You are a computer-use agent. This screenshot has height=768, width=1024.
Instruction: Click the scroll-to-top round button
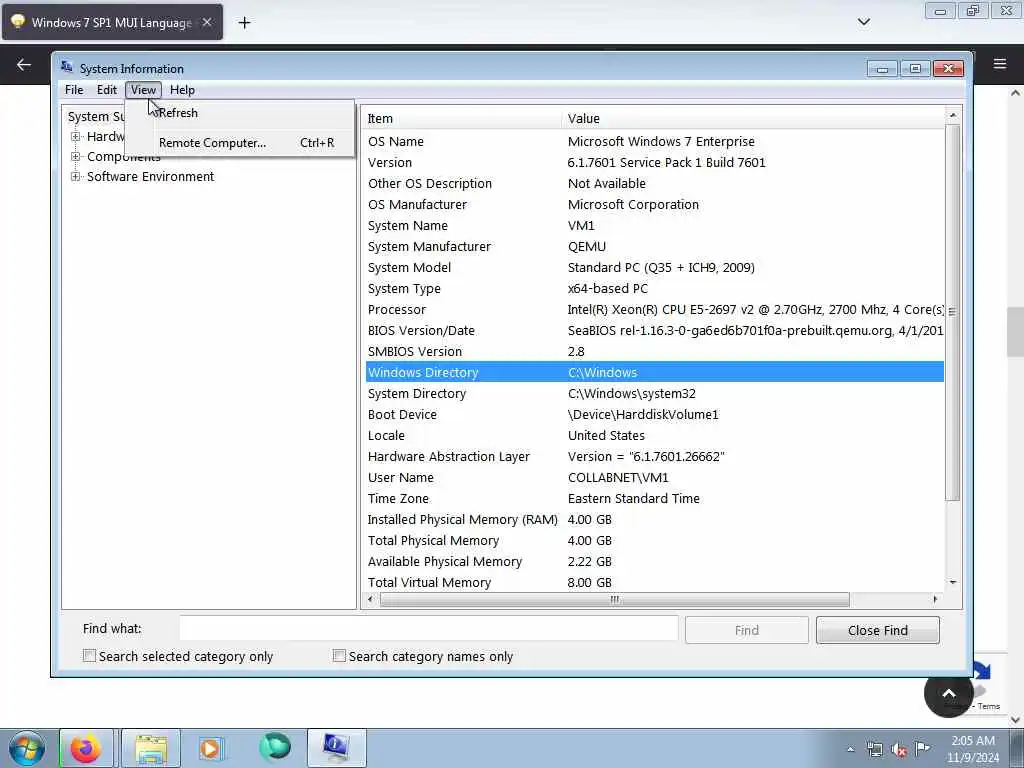(x=948, y=693)
